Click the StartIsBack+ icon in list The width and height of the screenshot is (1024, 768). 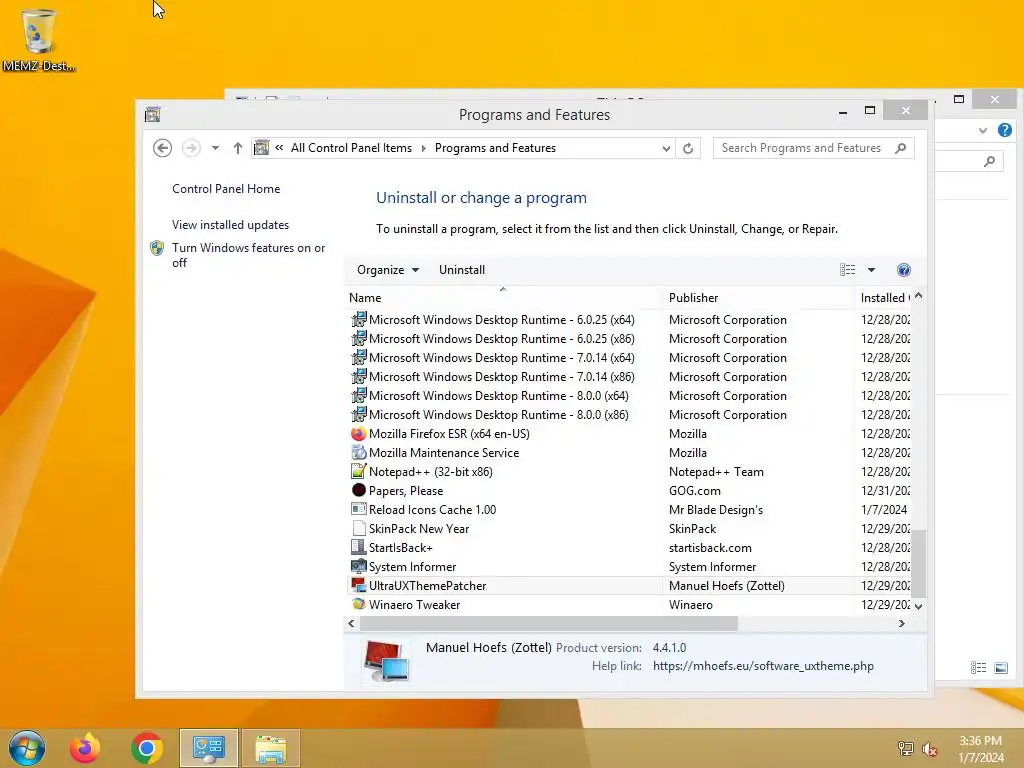(359, 547)
